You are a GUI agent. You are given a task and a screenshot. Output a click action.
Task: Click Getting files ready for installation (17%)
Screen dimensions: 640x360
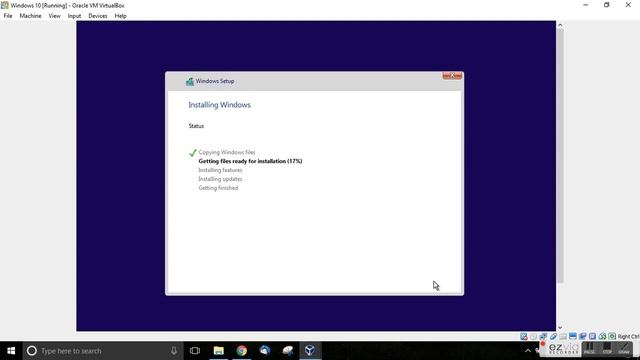point(250,161)
